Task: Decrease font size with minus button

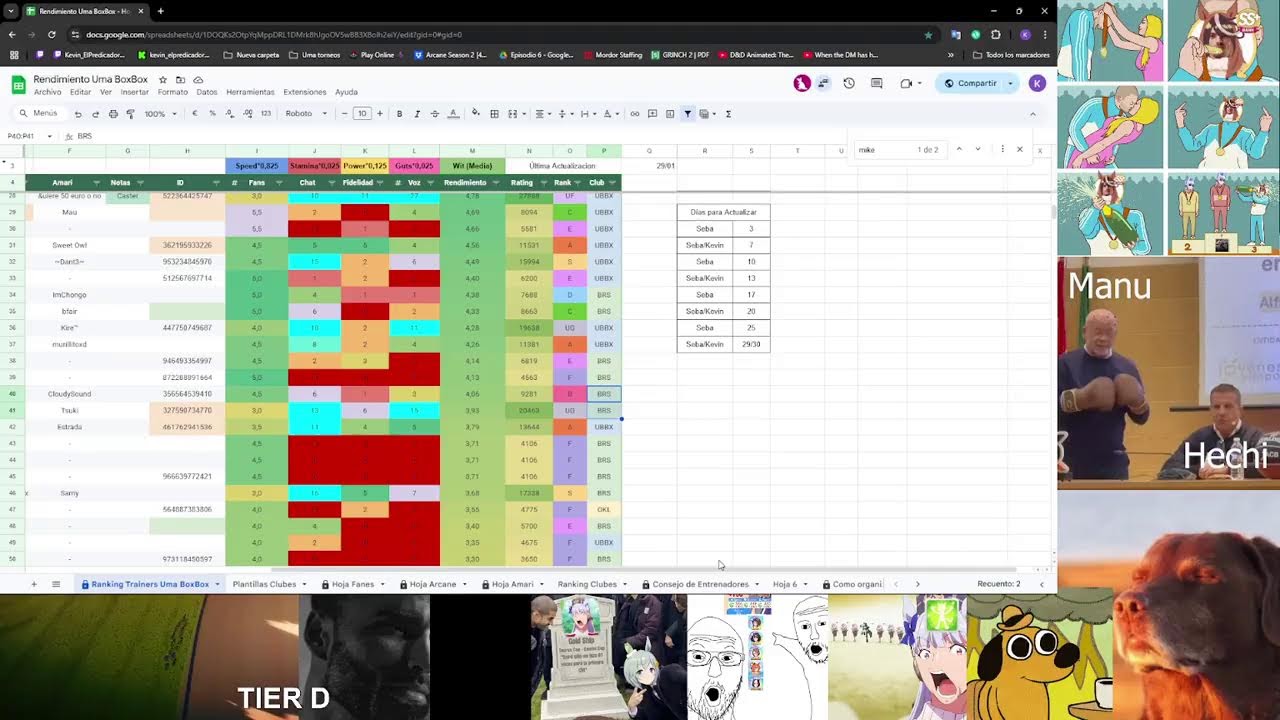Action: click(344, 114)
